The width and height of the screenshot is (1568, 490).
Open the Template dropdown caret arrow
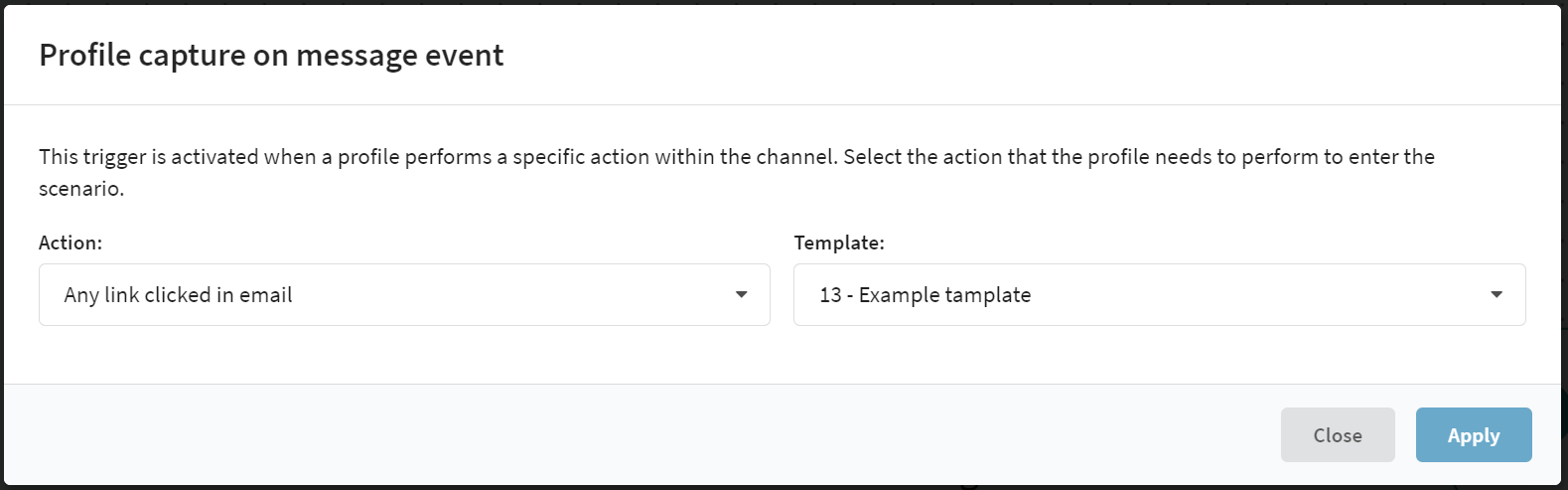(x=1497, y=295)
